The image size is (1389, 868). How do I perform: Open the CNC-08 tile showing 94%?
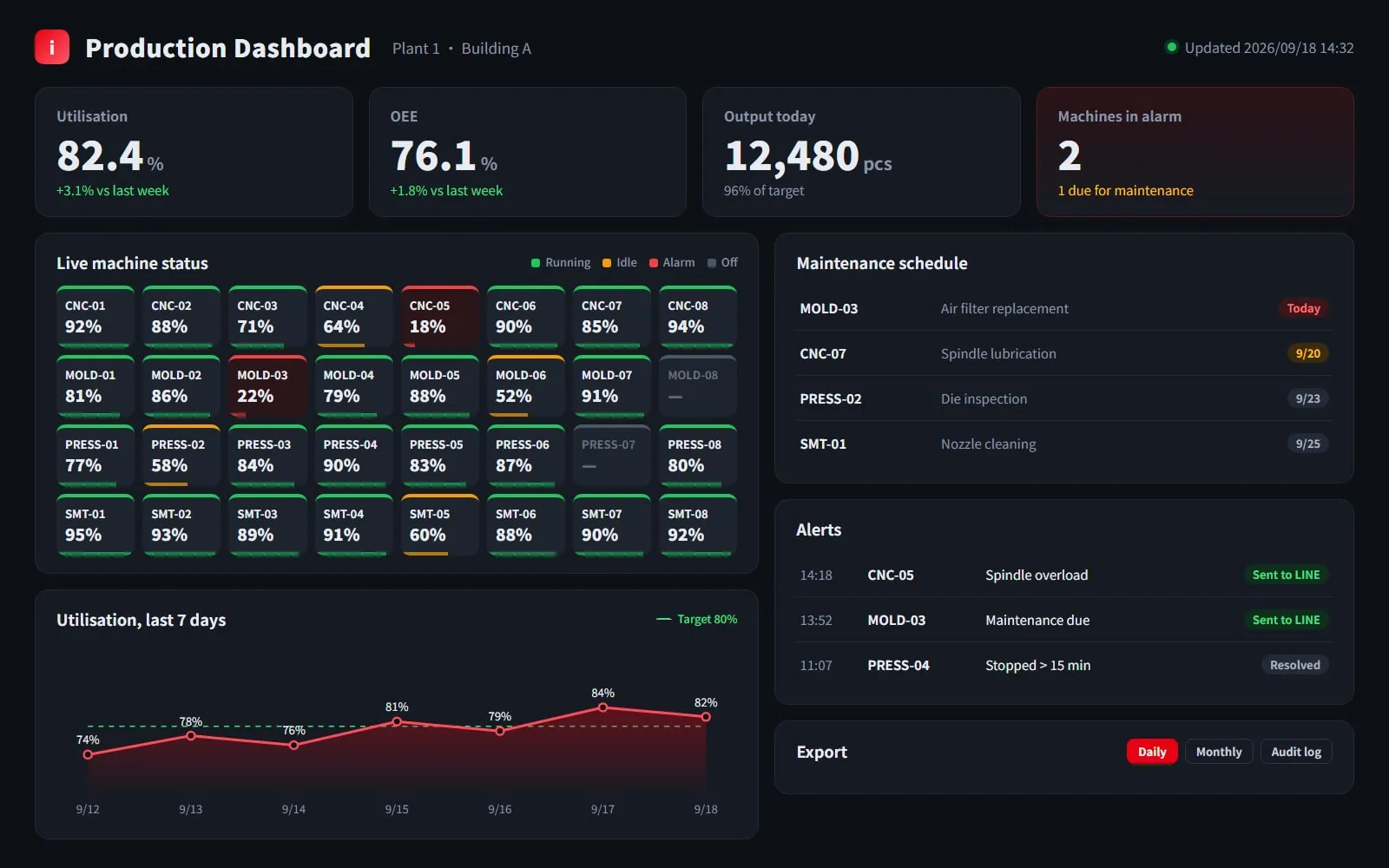pyautogui.click(x=698, y=317)
